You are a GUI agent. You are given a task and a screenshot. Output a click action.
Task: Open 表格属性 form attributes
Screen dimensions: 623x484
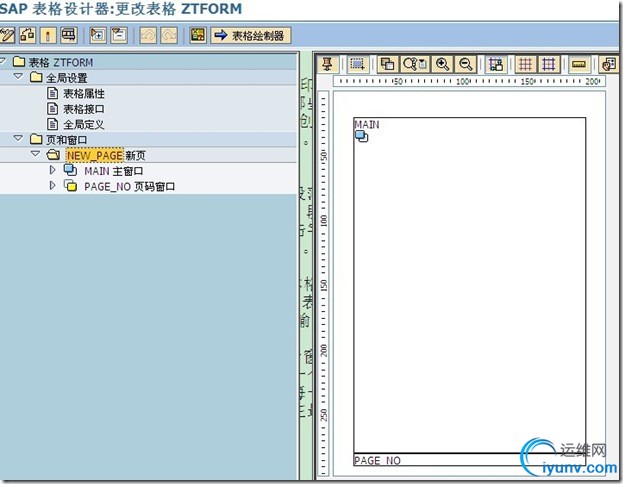tap(84, 93)
